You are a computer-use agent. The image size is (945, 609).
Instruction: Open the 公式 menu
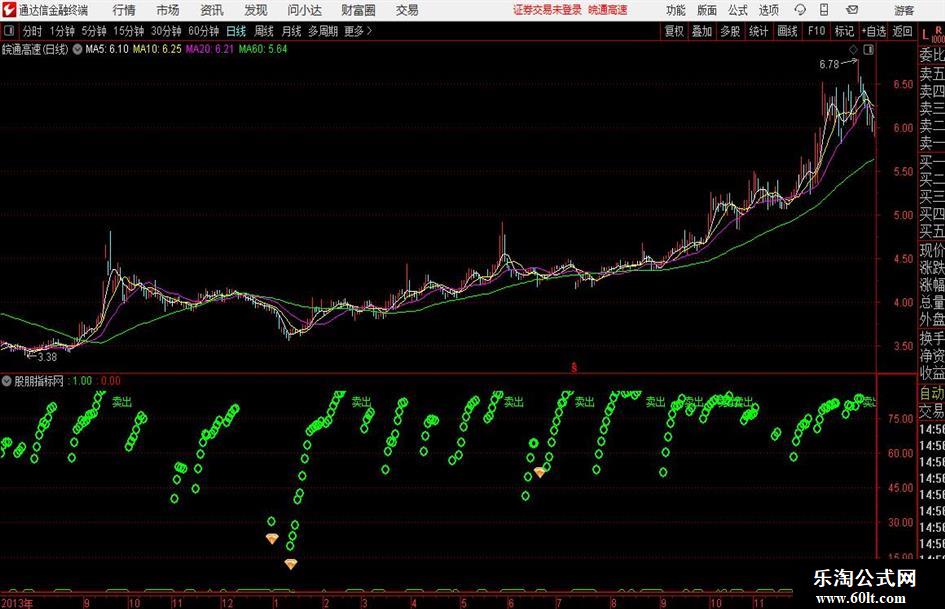pos(738,10)
